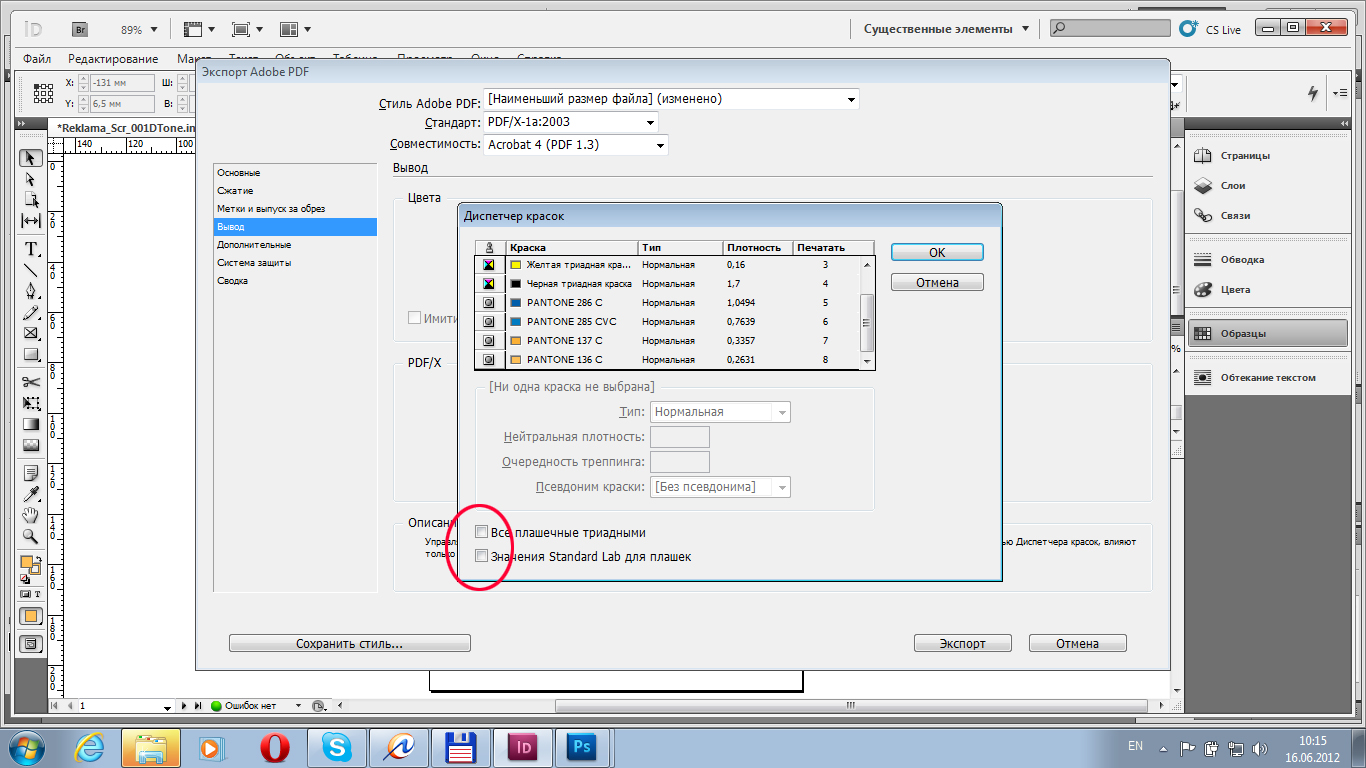Screen dimensions: 1366x768
Task: Click Отмена in Экспорт Adobe PDF dialog
Action: point(1077,644)
